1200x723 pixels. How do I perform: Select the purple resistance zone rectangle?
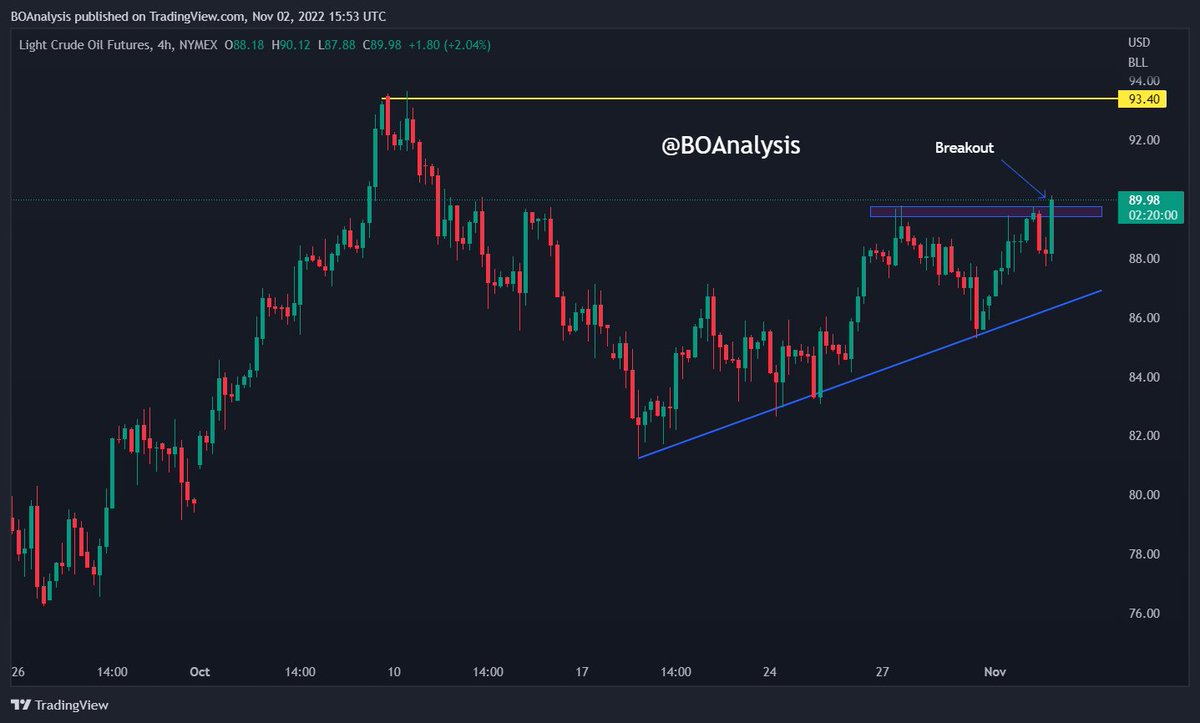[986, 211]
